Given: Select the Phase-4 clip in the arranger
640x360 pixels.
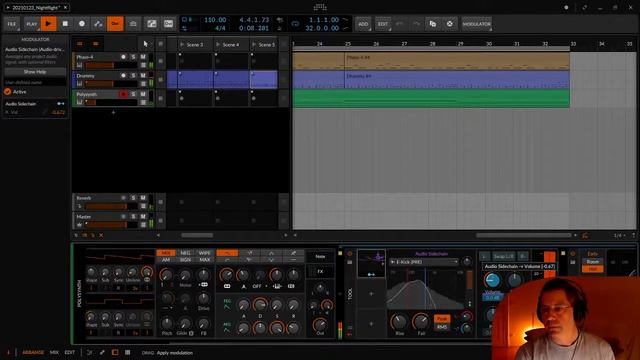Looking at the screenshot, I should tap(457, 61).
